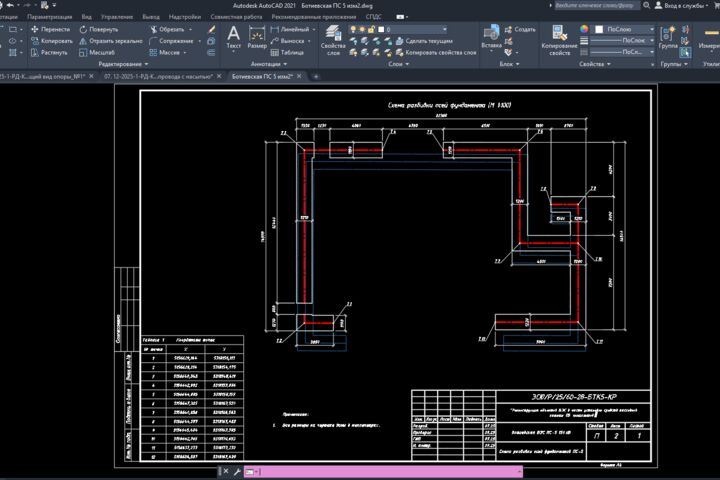This screenshot has width=720, height=480.
Task: Click the command line wrench icon
Action: point(237,471)
